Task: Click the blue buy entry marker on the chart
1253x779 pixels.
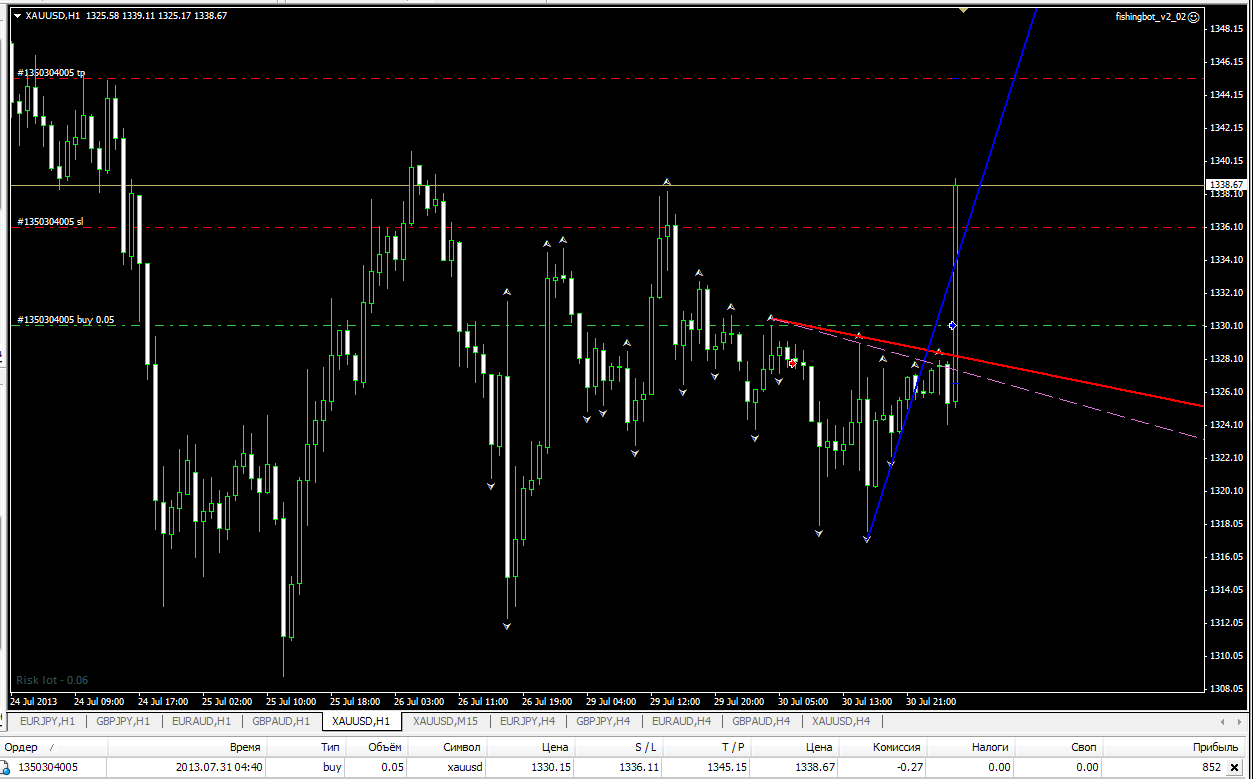Action: point(953,326)
